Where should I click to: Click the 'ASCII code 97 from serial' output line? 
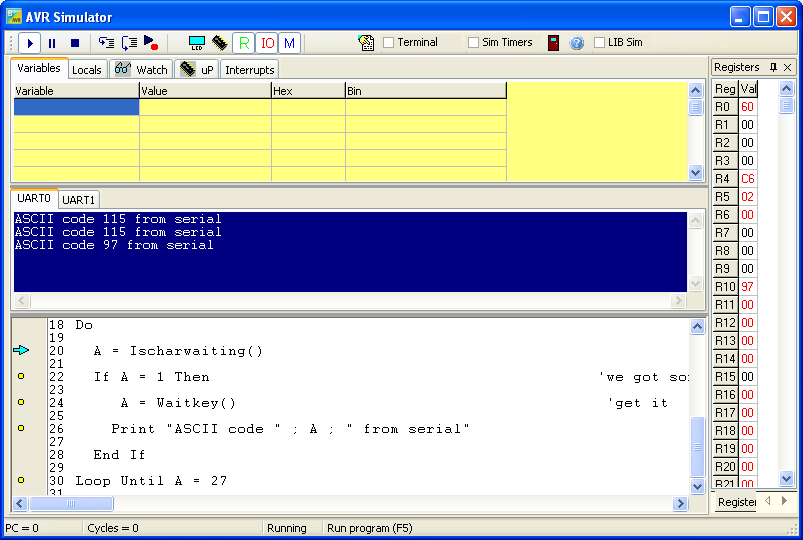click(x=114, y=245)
